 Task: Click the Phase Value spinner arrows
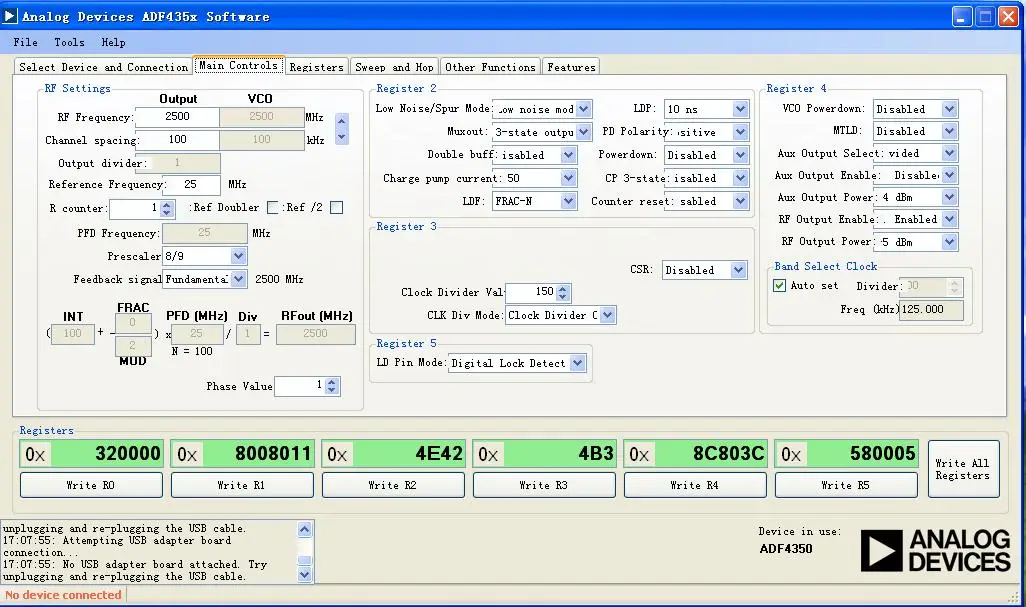(x=334, y=386)
